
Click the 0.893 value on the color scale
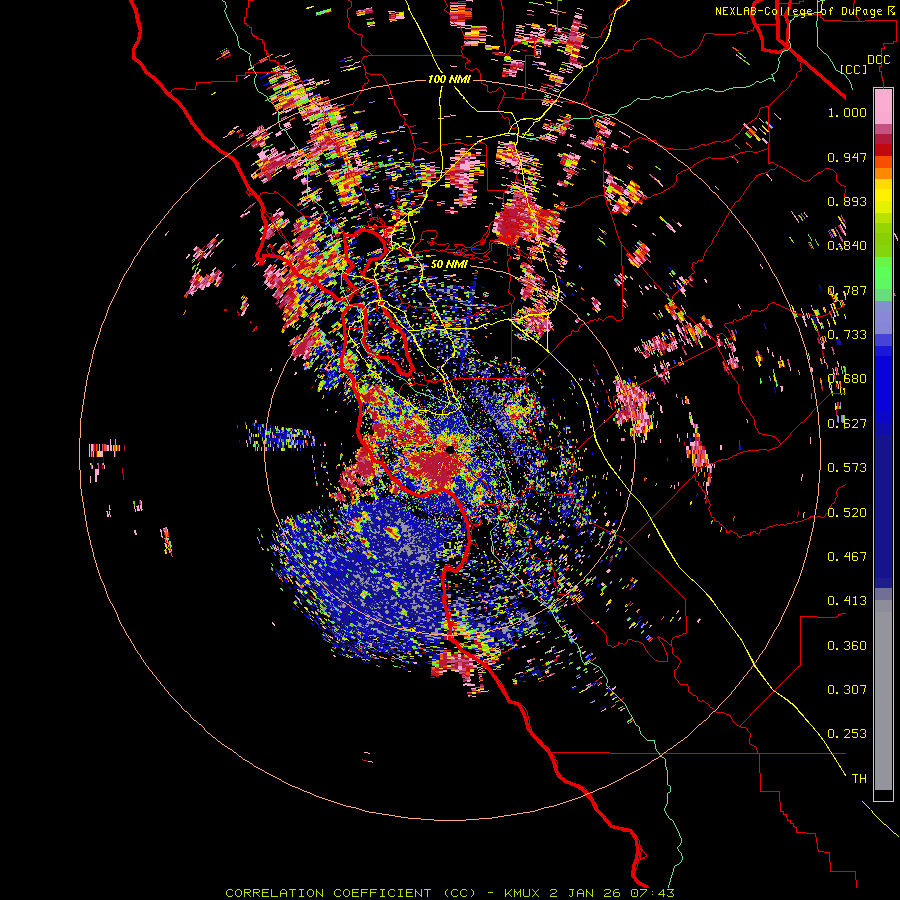click(847, 201)
